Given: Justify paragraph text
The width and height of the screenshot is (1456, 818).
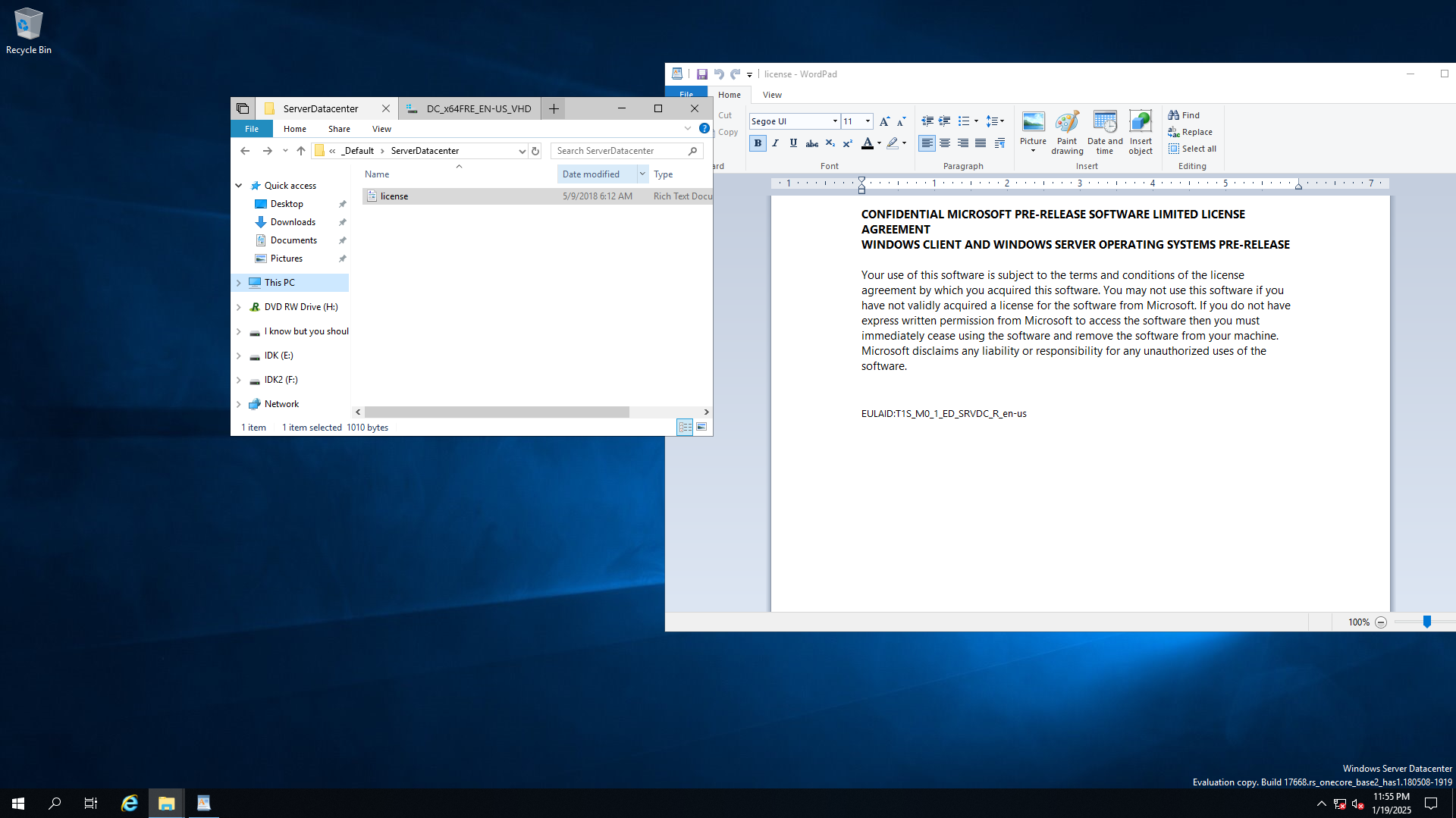Looking at the screenshot, I should 981,143.
